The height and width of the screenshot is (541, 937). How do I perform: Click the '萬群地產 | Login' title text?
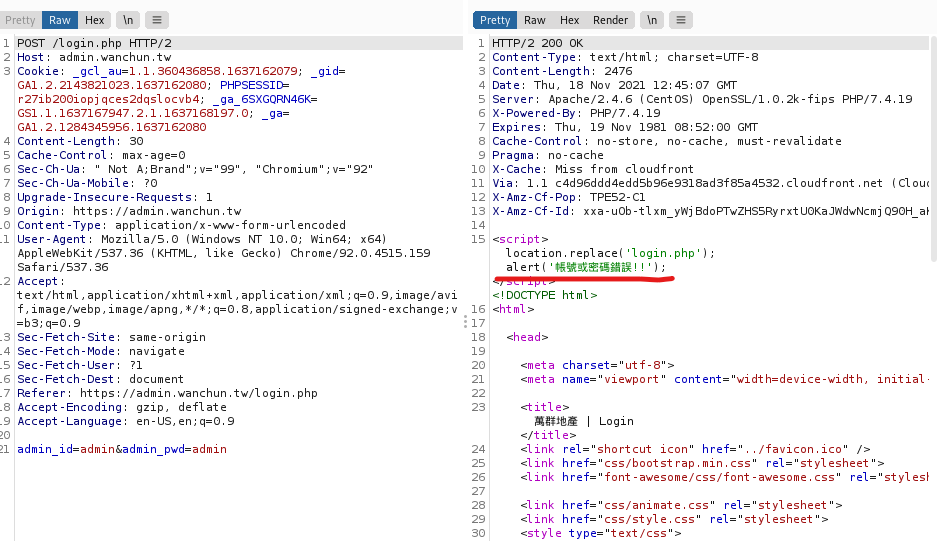point(584,421)
